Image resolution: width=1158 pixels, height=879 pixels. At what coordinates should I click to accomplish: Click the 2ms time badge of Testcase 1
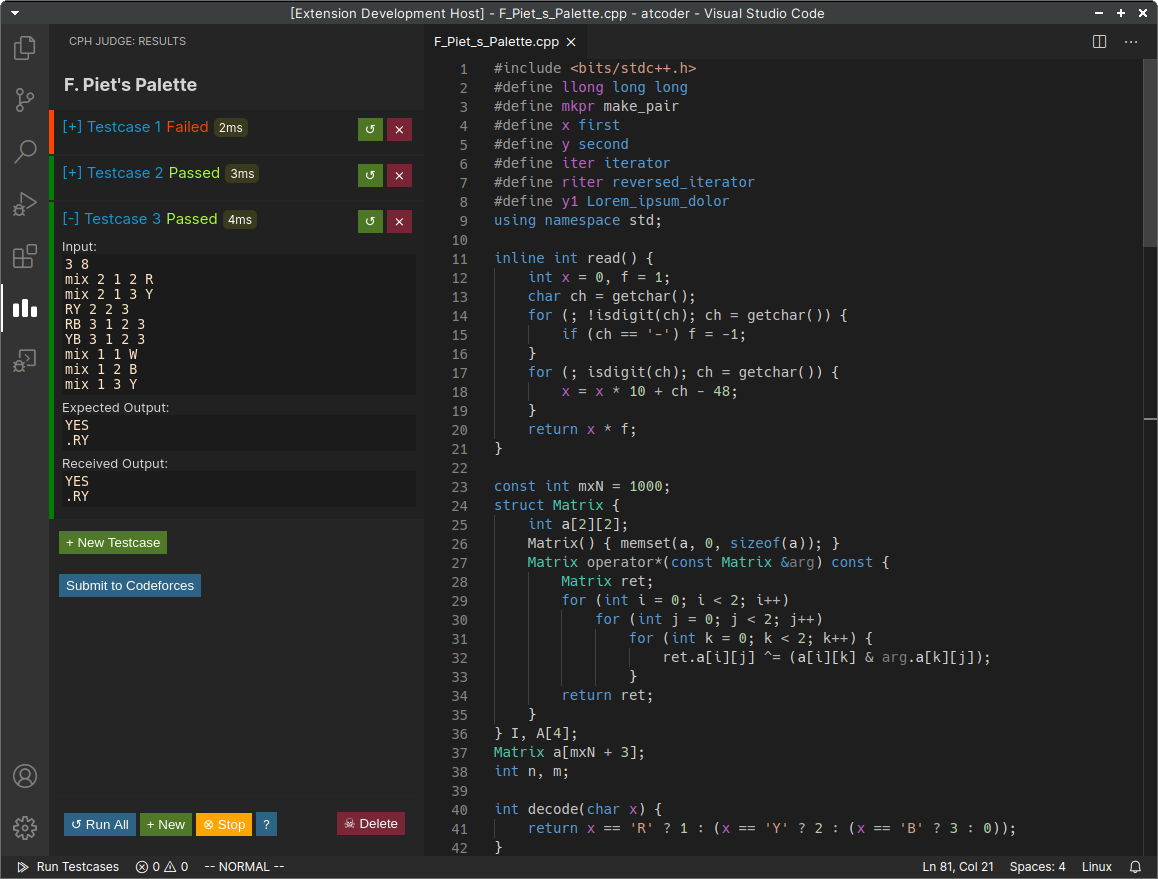pyautogui.click(x=230, y=128)
